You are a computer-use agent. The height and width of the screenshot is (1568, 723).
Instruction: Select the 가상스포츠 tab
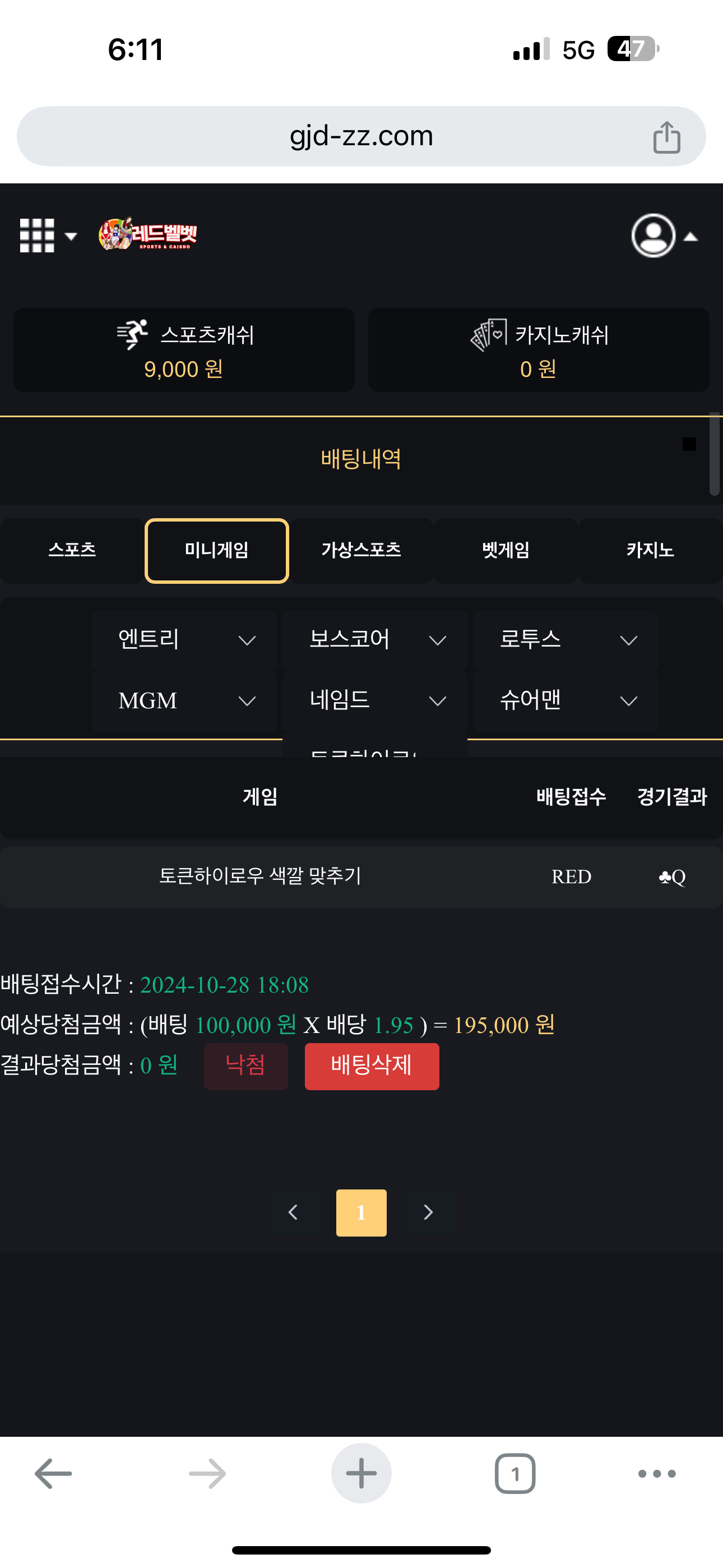pyautogui.click(x=361, y=550)
